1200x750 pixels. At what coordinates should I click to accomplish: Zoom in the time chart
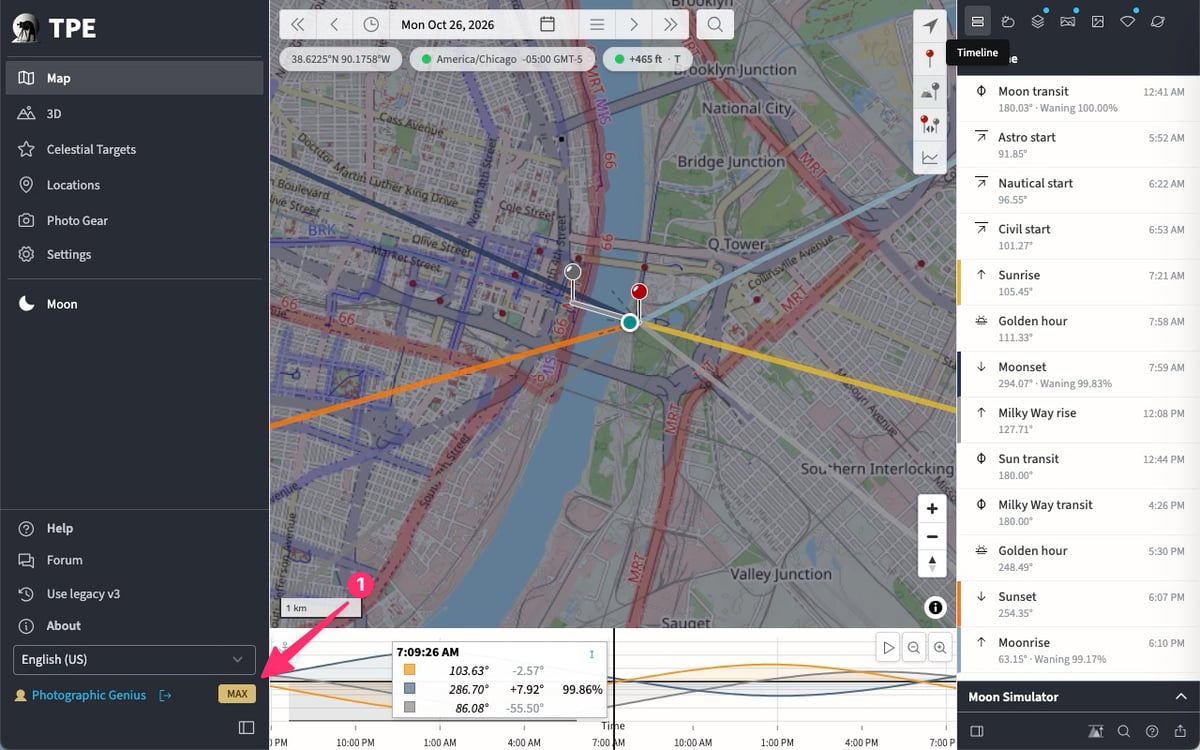940,648
